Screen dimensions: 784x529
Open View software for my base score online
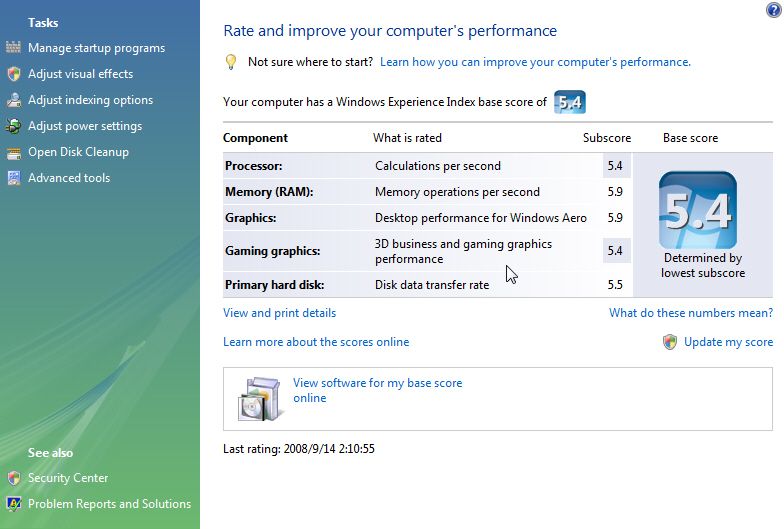[378, 390]
